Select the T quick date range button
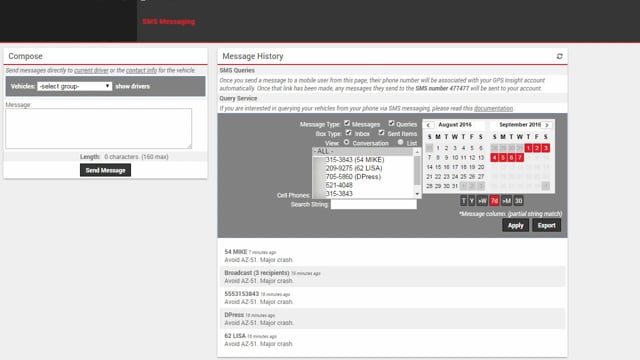Image resolution: width=640 pixels, height=360 pixels. coord(463,201)
